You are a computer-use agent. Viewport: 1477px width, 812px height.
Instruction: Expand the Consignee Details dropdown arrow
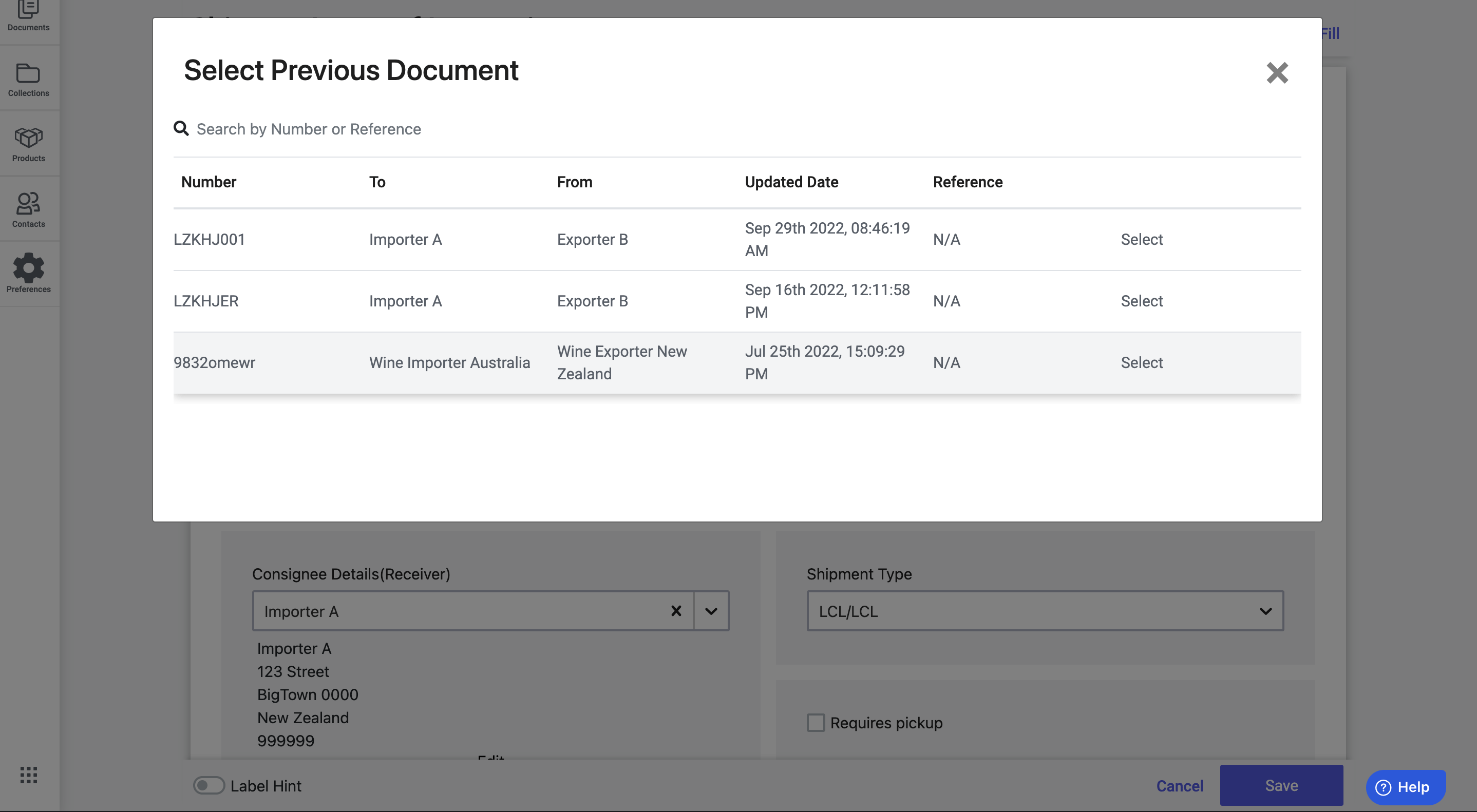point(711,611)
